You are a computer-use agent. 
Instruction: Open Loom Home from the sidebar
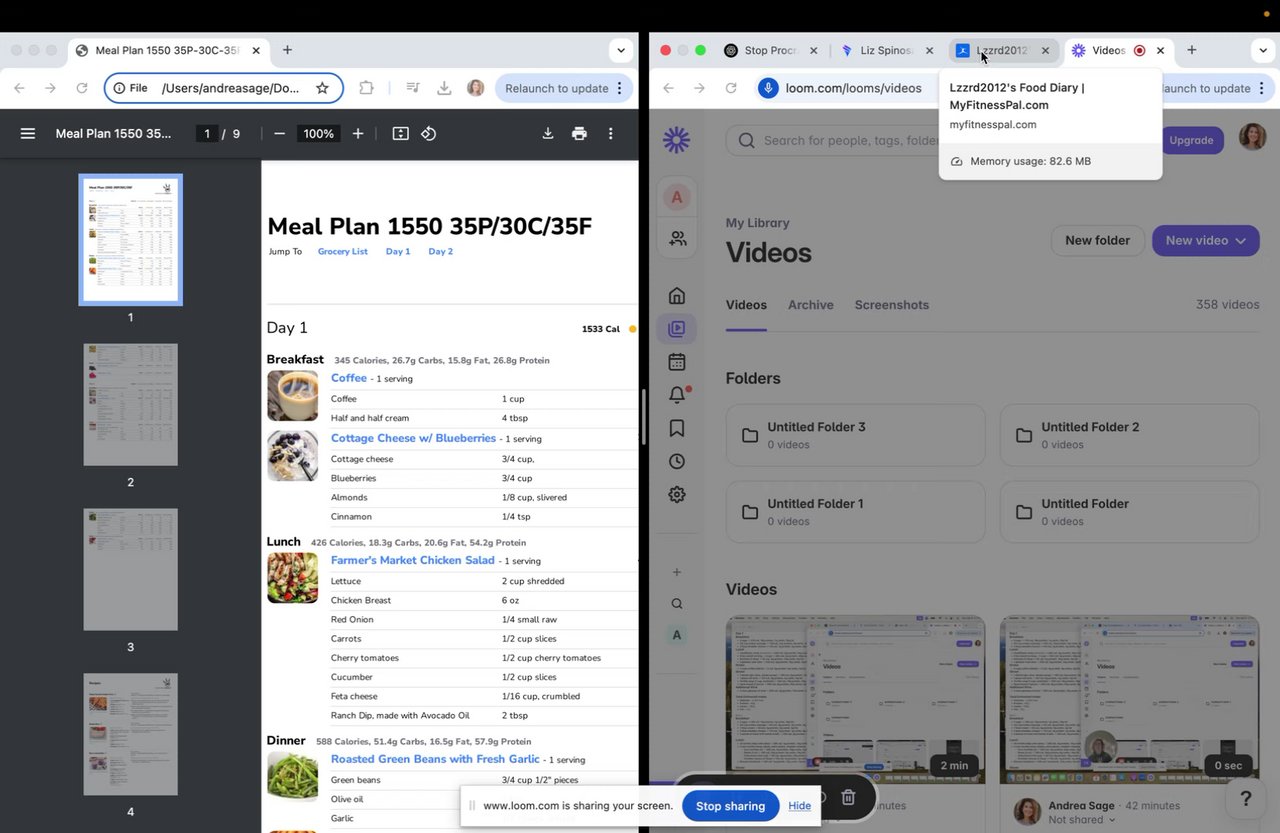point(677,295)
